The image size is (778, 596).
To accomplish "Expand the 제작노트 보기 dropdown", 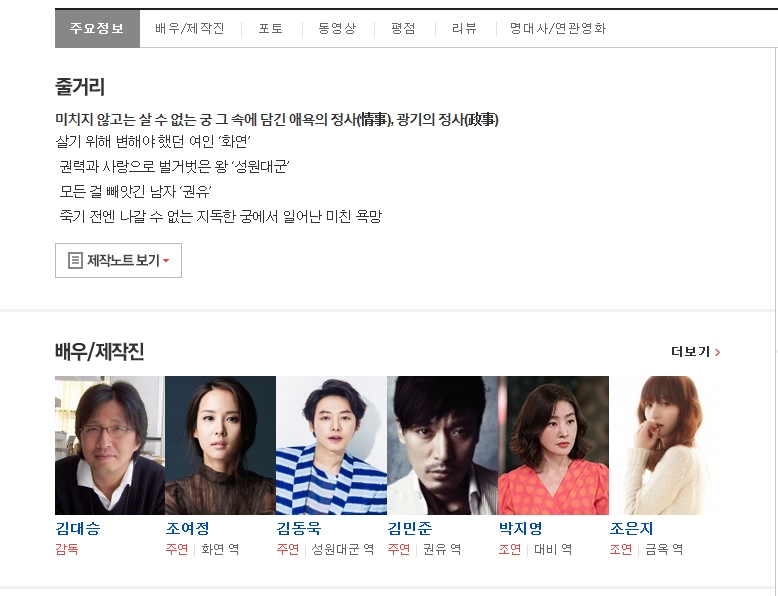I will click(x=118, y=261).
